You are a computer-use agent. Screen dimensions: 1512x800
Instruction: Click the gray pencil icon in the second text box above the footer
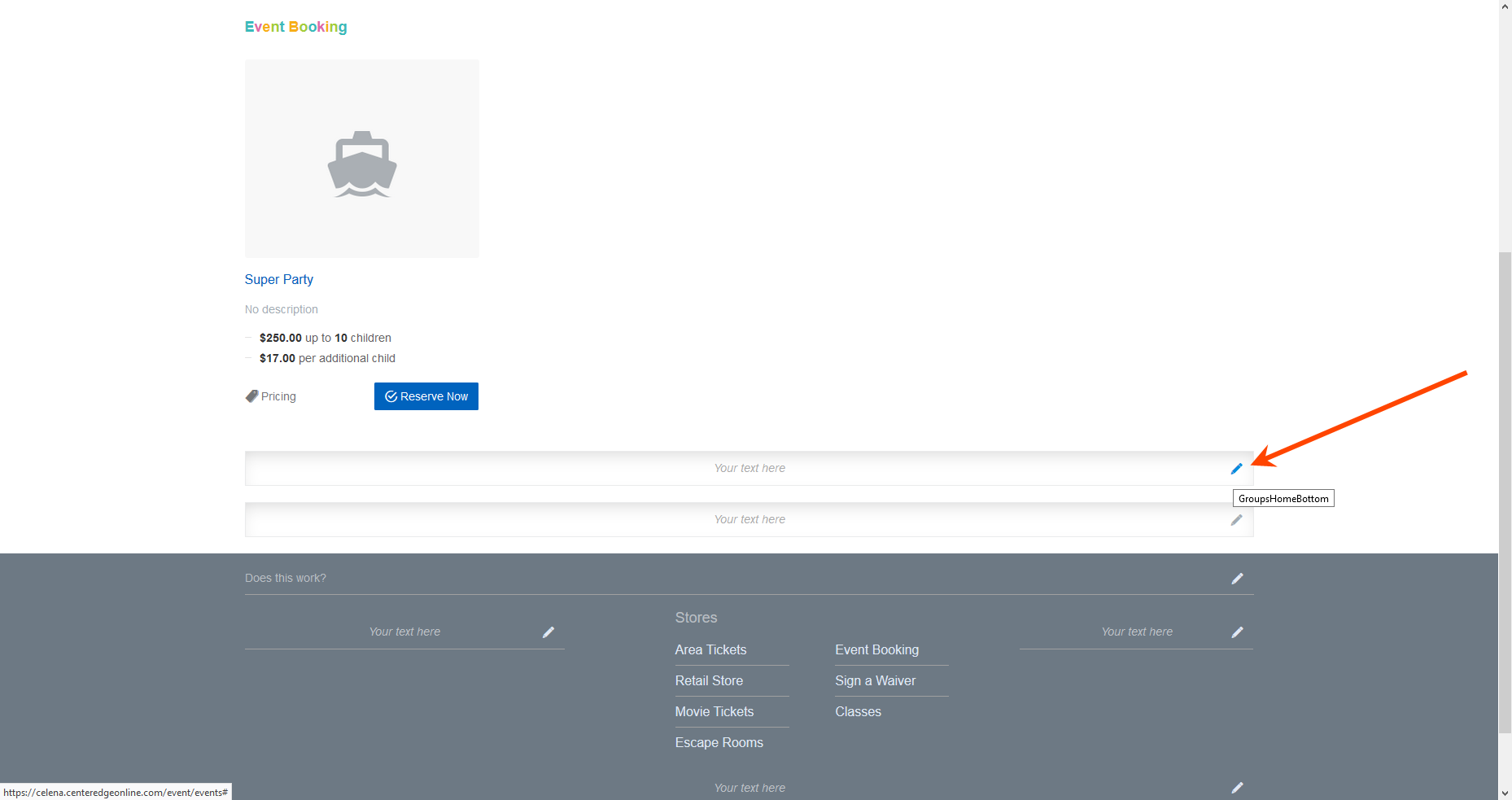click(1237, 520)
